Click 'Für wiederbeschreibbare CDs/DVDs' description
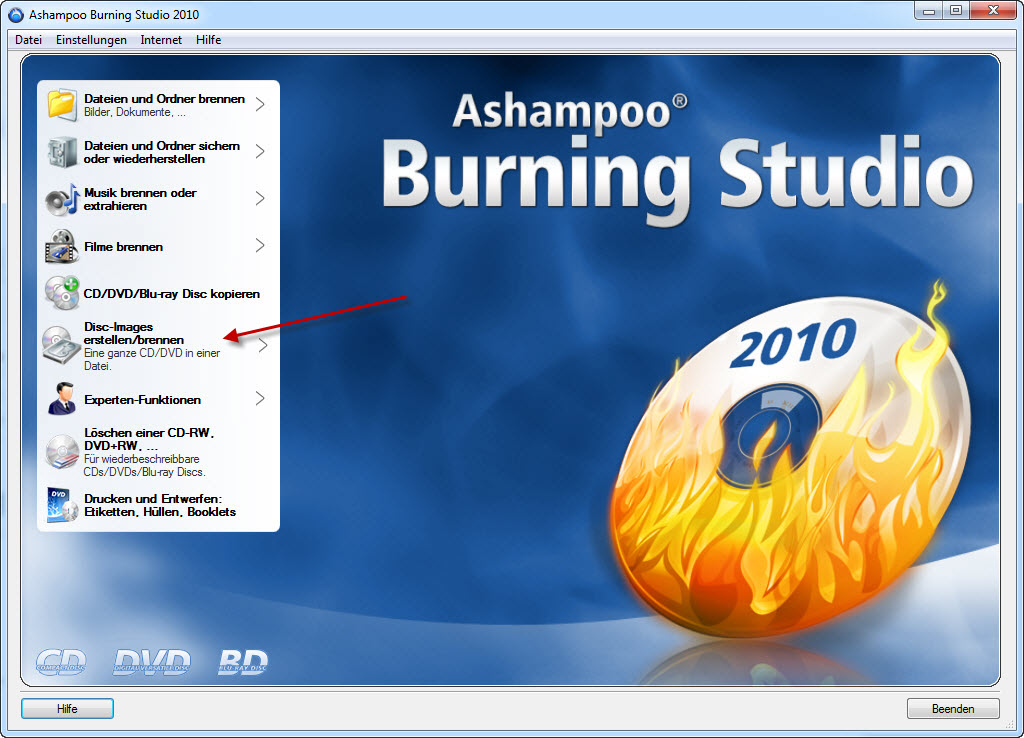The width and height of the screenshot is (1024, 738). click(144, 465)
